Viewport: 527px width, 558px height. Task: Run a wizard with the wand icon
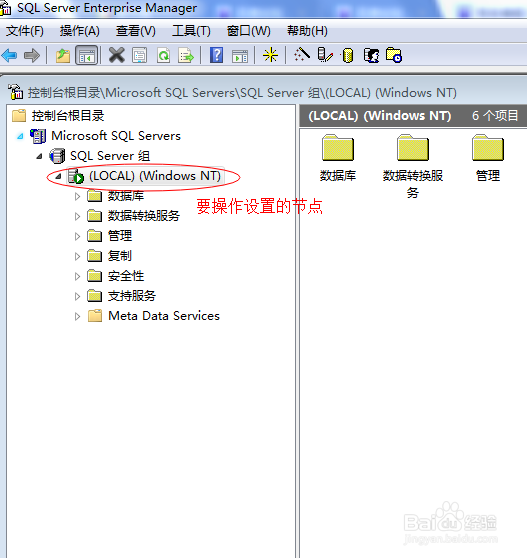[301, 55]
